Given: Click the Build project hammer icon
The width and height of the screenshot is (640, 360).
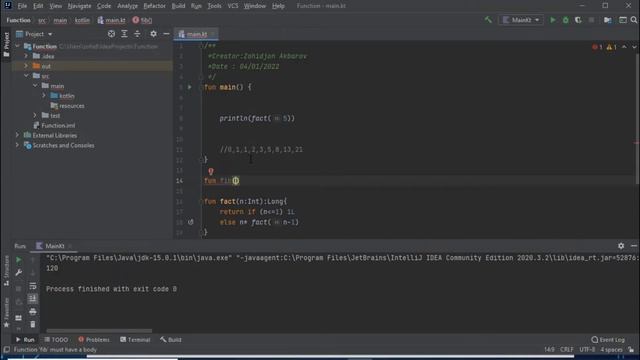Looking at the screenshot, I should pos(488,20).
